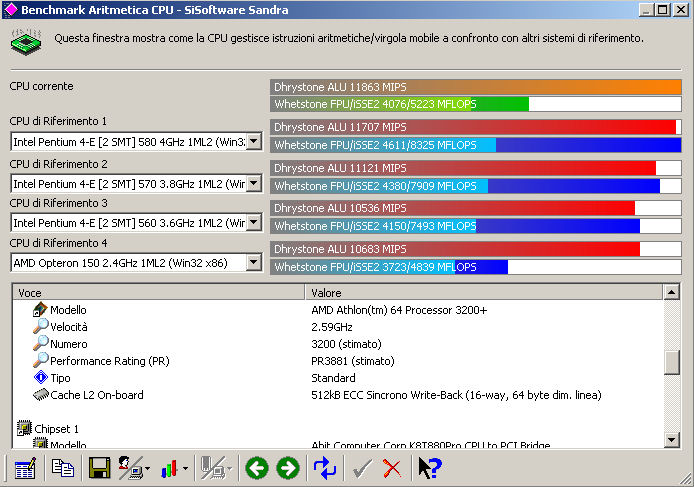
Task: Go back with the green left arrow
Action: tap(257, 468)
